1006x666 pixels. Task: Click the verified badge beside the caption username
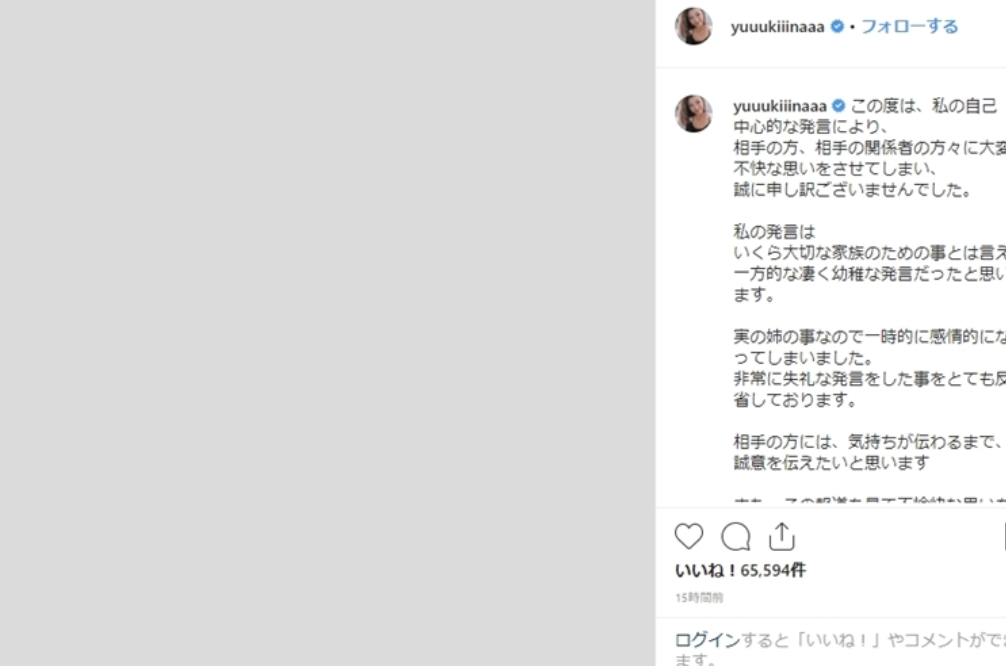(x=839, y=105)
